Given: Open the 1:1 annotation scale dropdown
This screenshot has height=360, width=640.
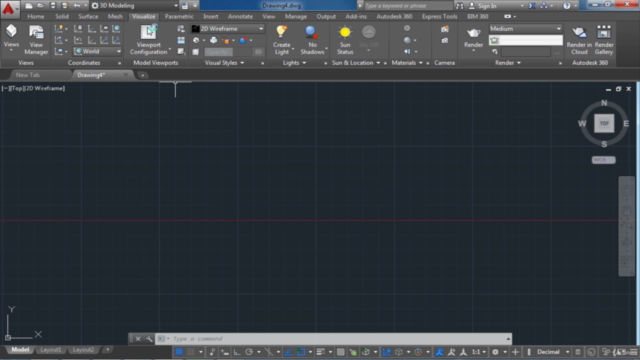Looking at the screenshot, I should [479, 352].
